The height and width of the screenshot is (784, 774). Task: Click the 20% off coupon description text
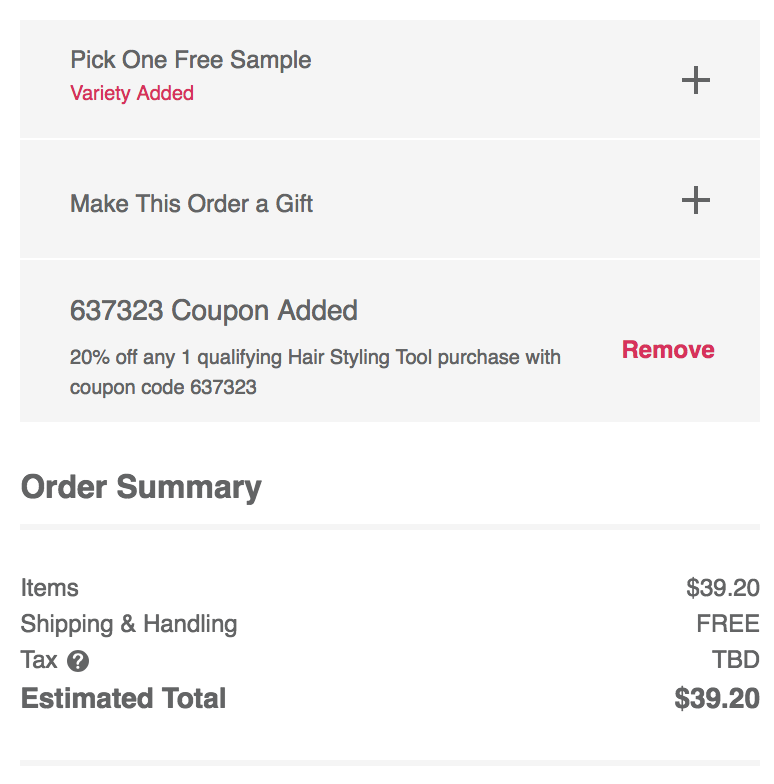pyautogui.click(x=315, y=372)
